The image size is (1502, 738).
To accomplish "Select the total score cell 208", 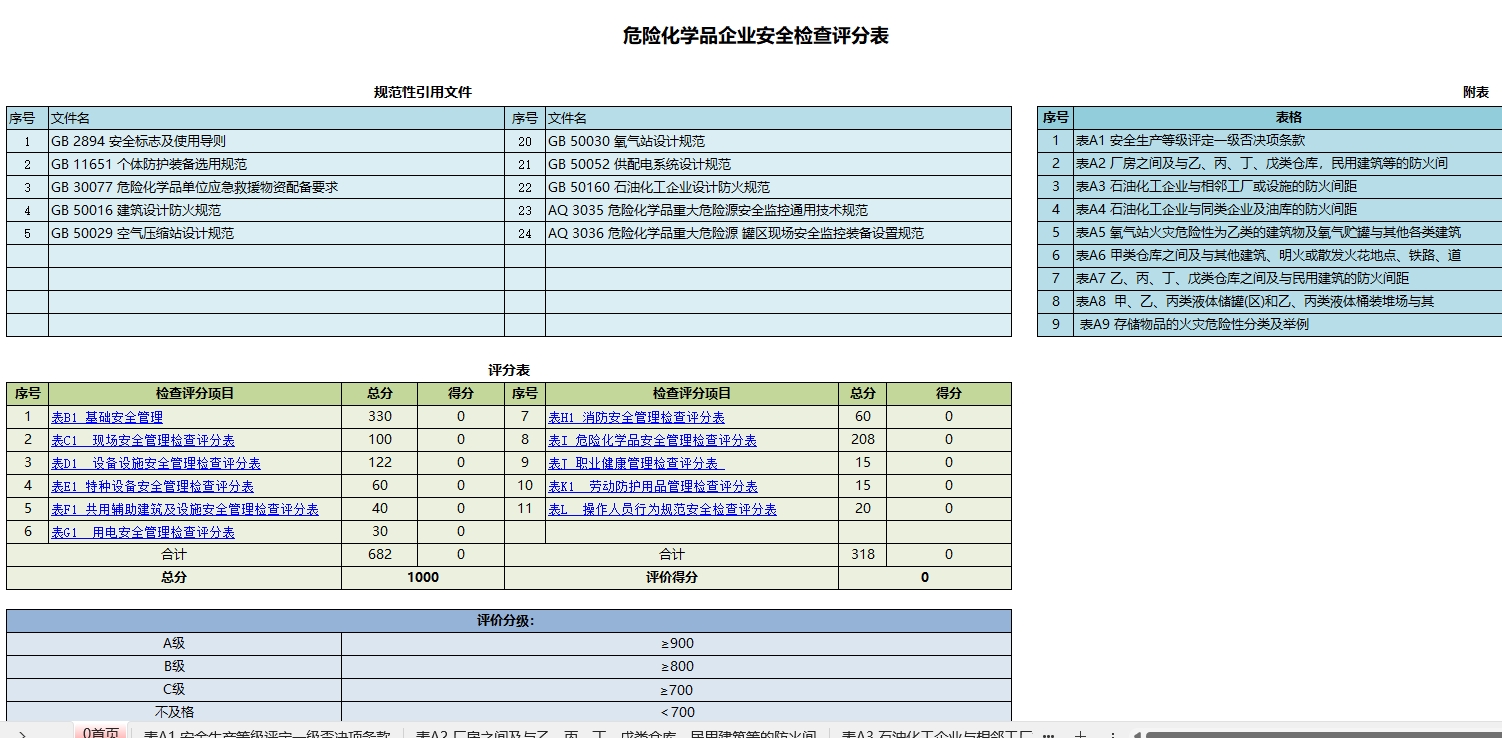I will click(863, 439).
